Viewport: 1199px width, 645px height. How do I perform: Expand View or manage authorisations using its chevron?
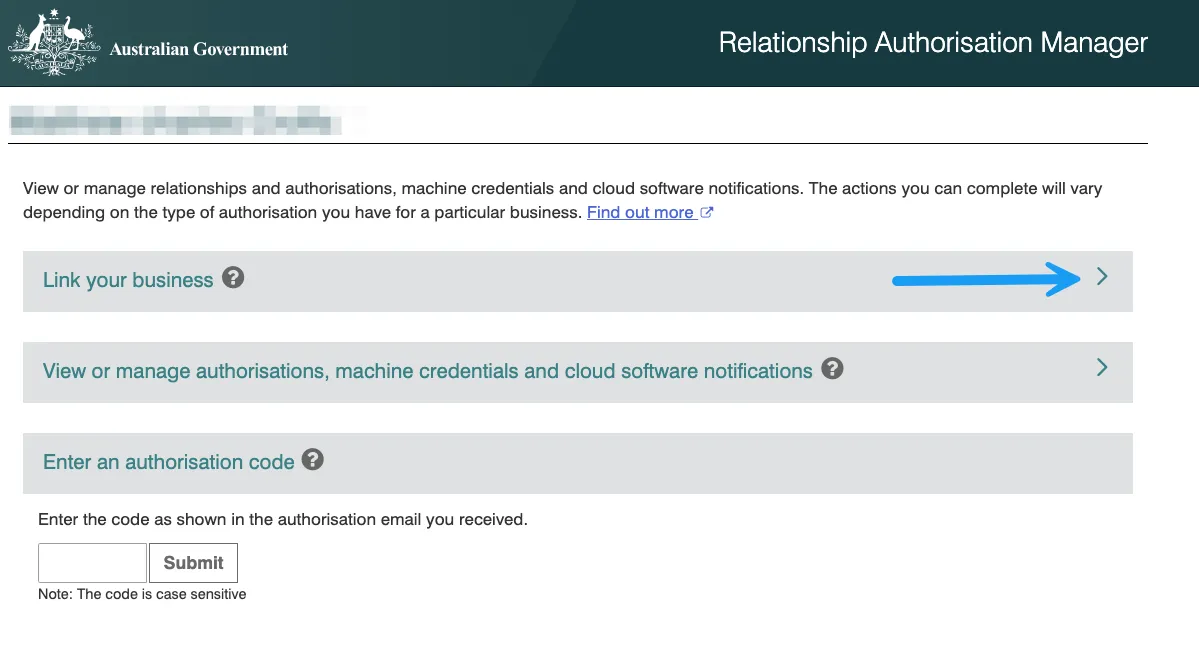[x=1102, y=368]
